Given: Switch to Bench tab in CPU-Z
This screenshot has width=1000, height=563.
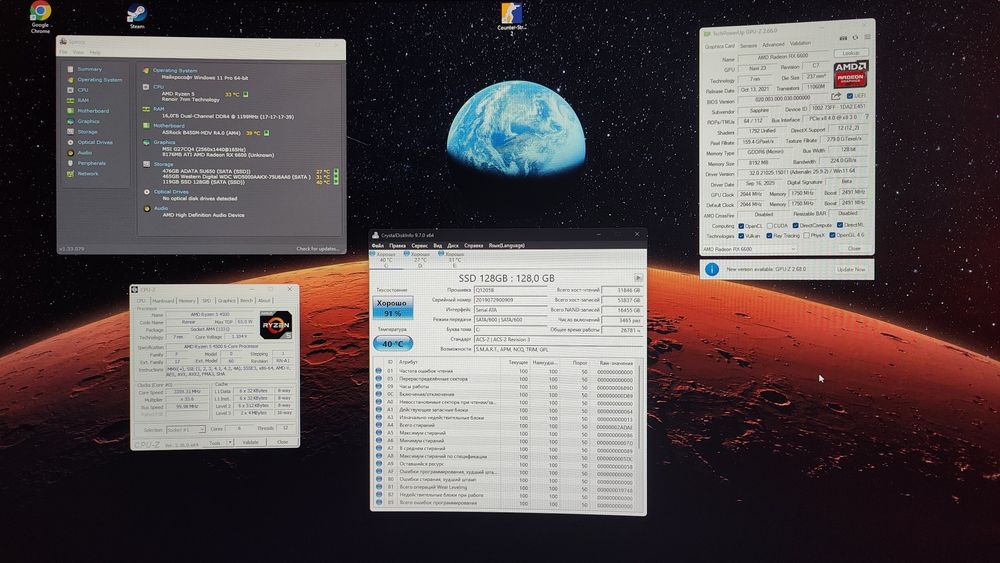Looking at the screenshot, I should (x=246, y=300).
